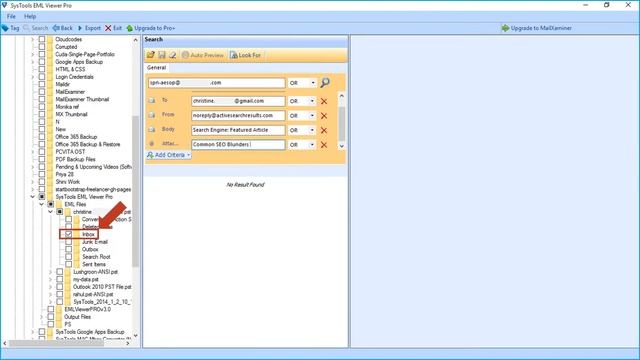Image resolution: width=640 pixels, height=360 pixels.
Task: Check the Sent Items folder checkbox
Action: click(x=68, y=264)
